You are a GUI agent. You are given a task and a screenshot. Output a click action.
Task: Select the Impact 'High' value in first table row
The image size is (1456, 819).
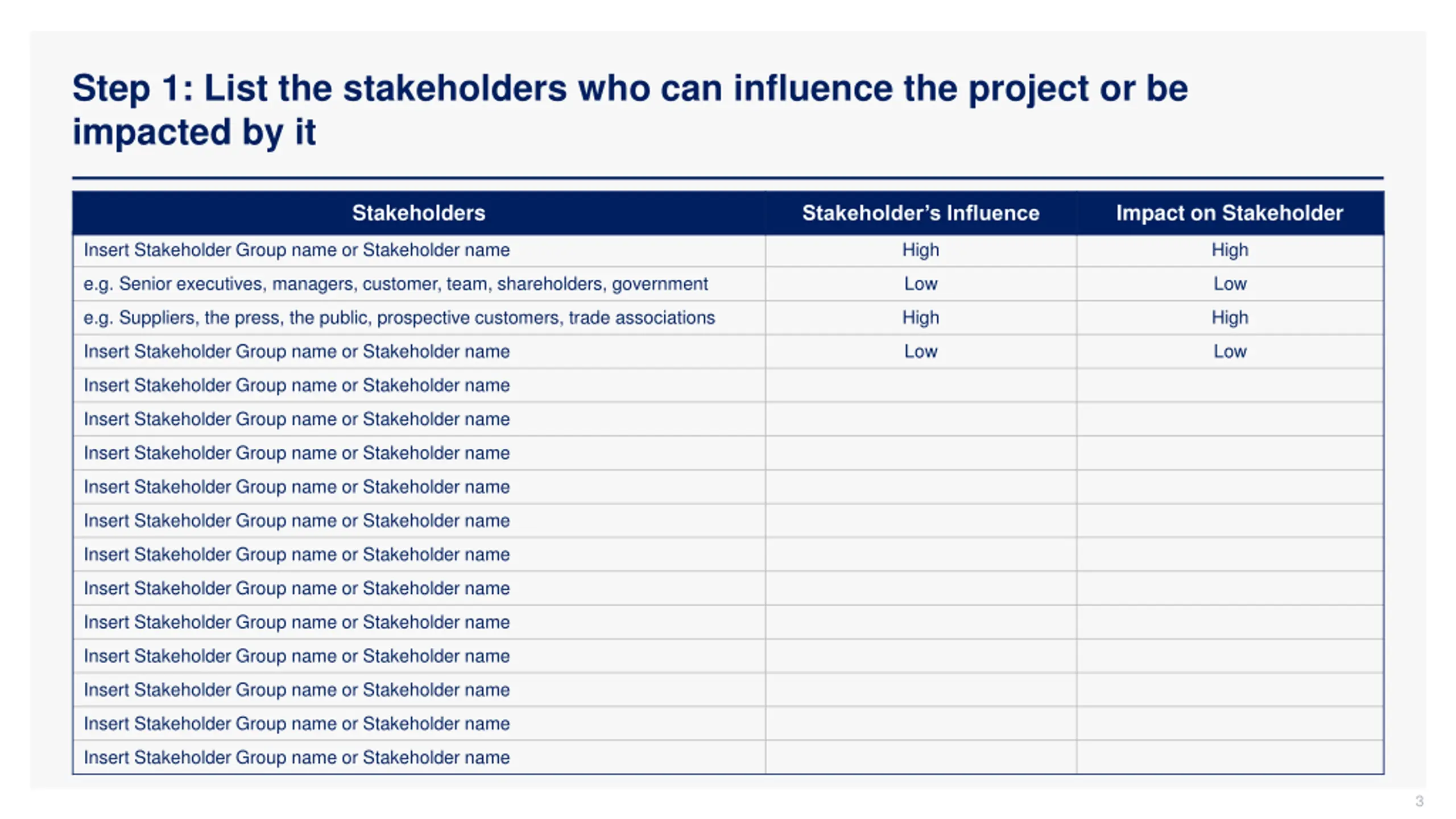click(x=1230, y=250)
